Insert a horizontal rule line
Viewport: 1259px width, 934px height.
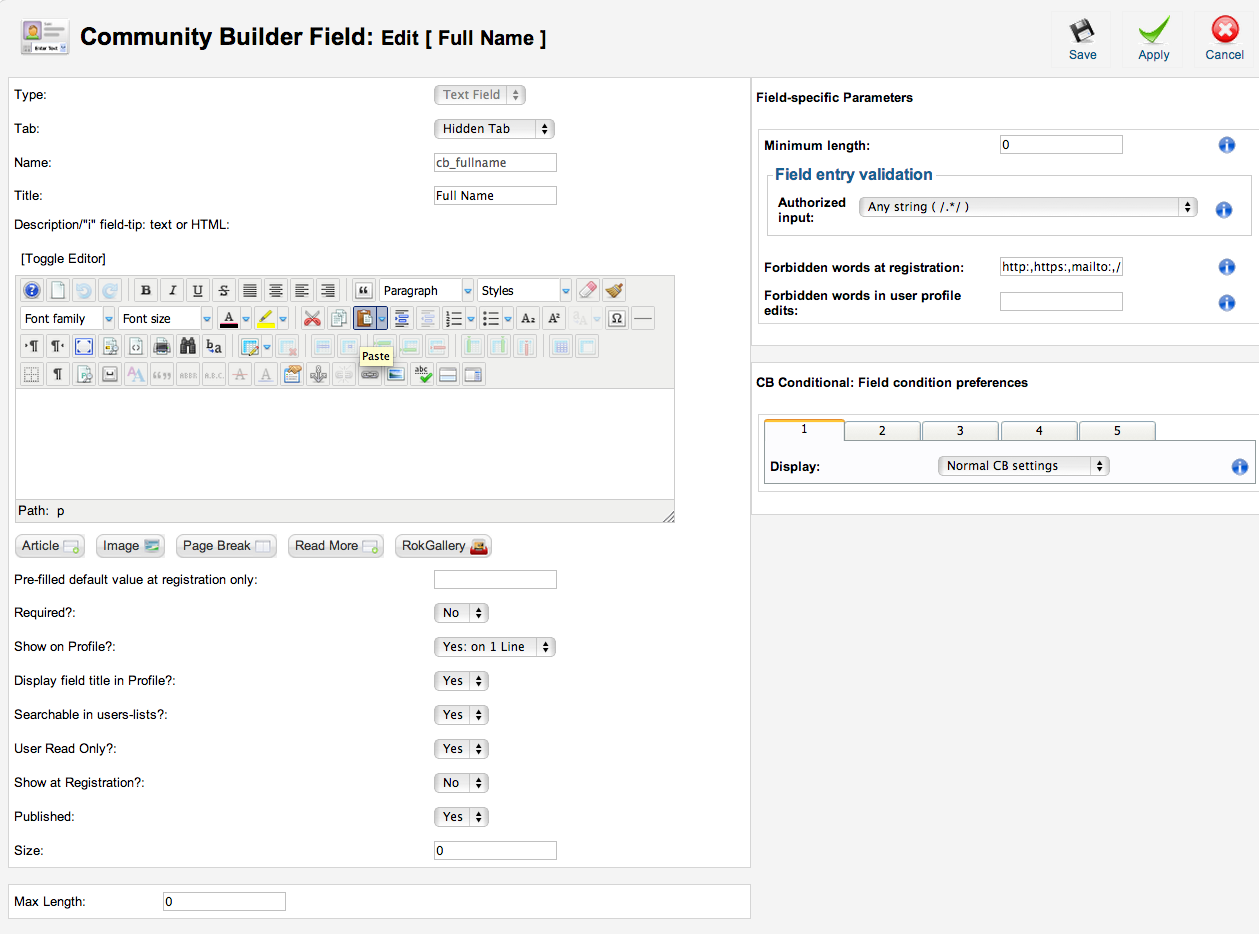[x=643, y=318]
